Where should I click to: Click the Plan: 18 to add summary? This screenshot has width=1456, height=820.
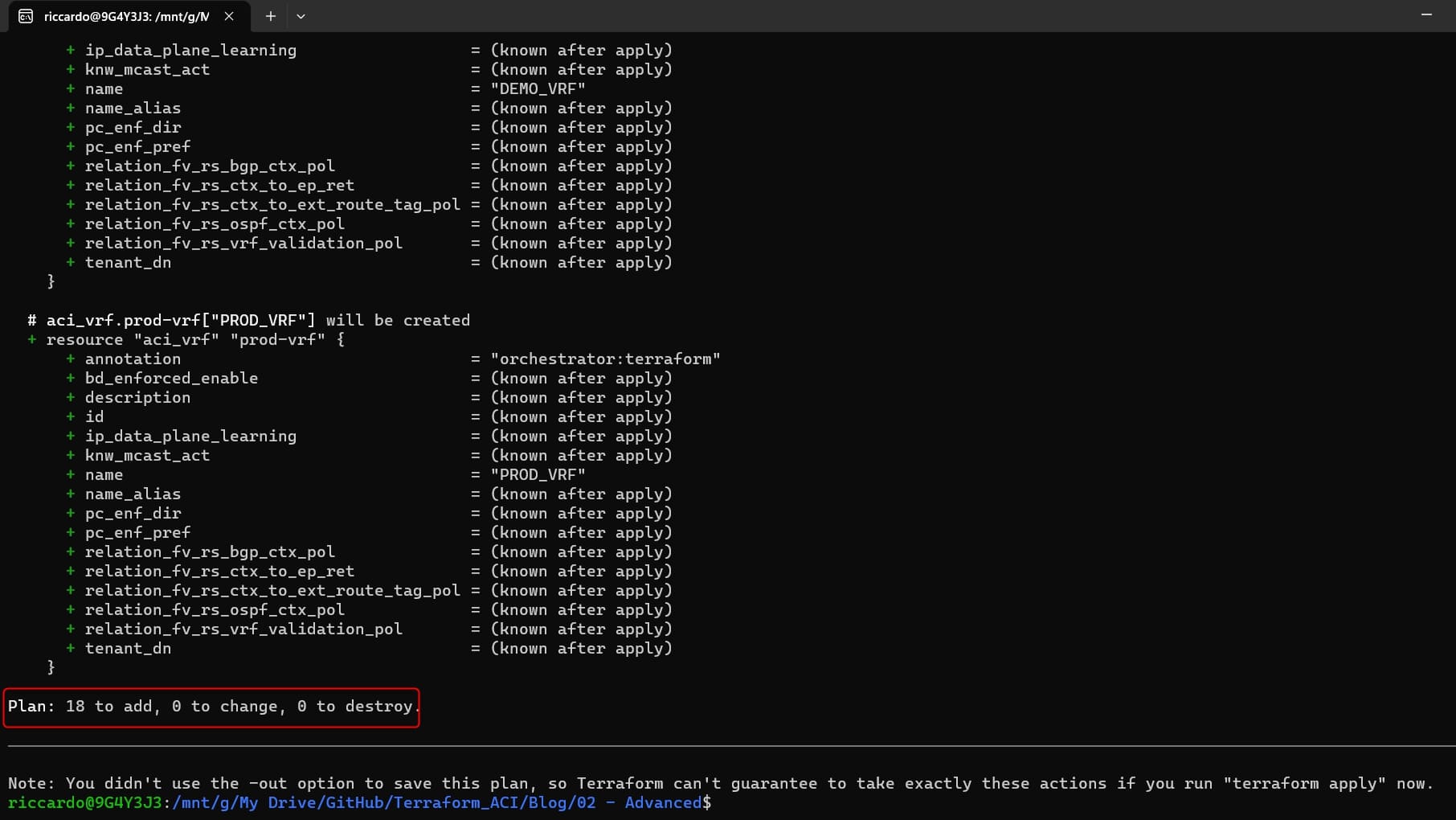pos(211,707)
